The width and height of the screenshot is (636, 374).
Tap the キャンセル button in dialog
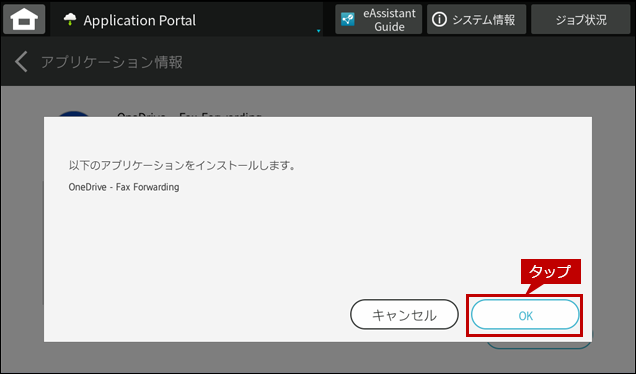coord(404,315)
